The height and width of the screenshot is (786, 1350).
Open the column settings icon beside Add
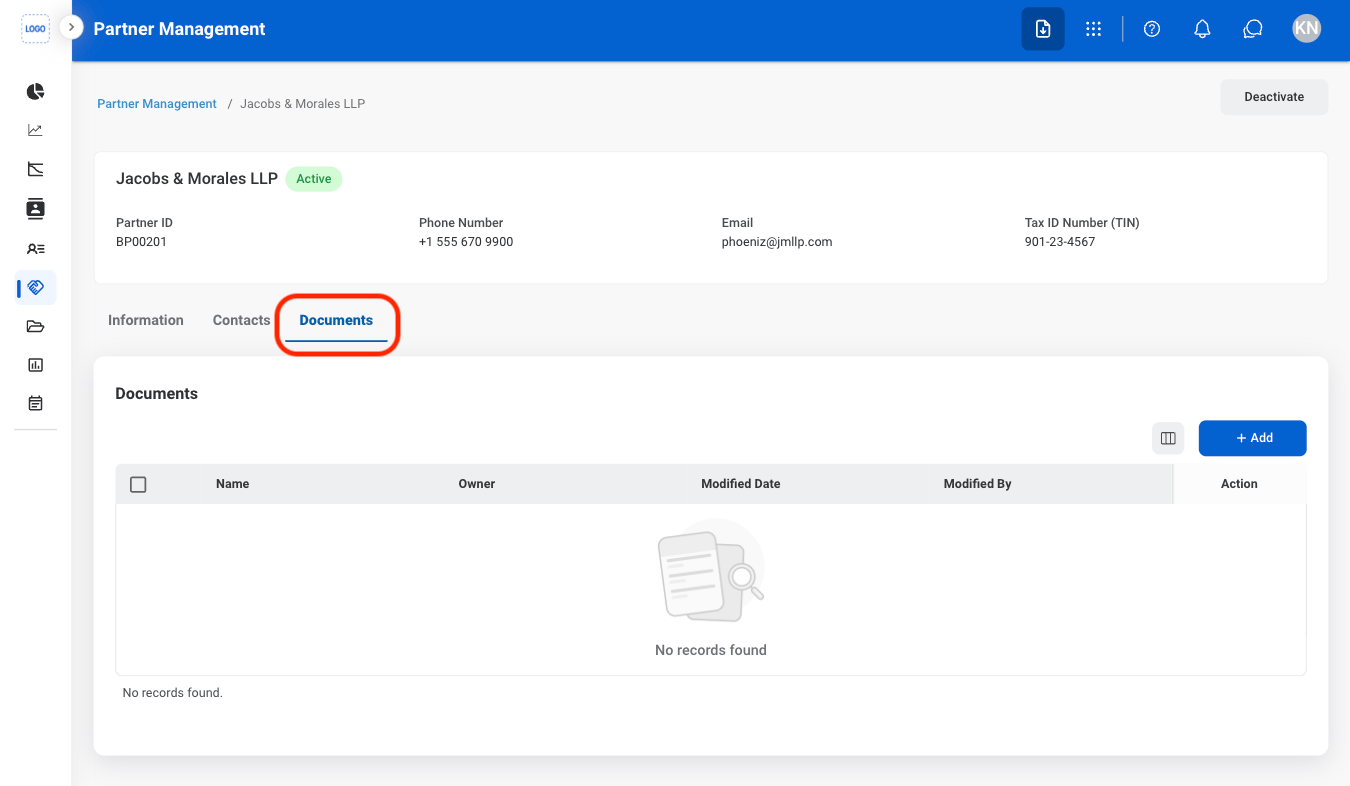[x=1168, y=438]
